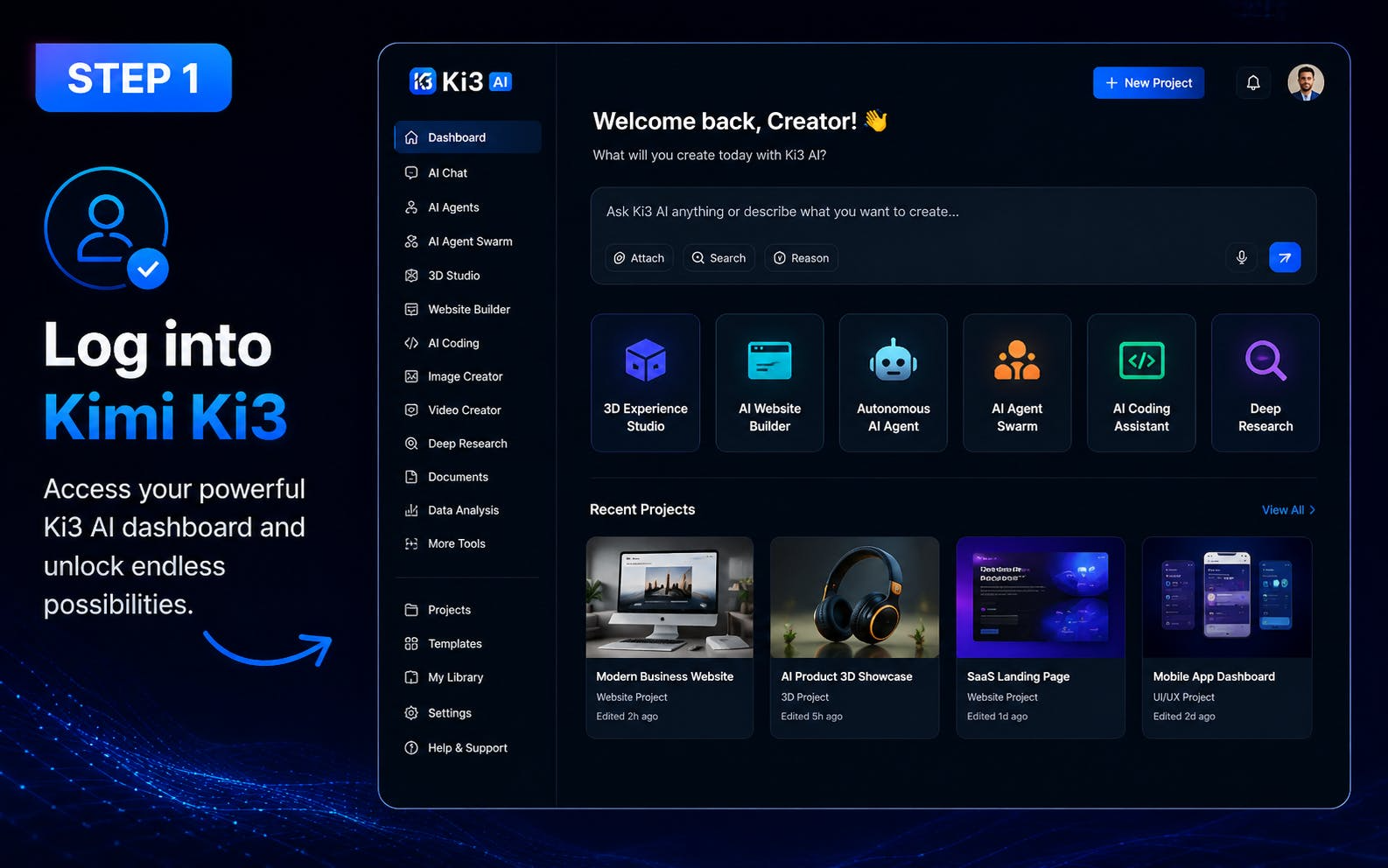Screen dimensions: 1388x868
Task: Open the AI Product 3D Showcase thumbnail
Action: click(x=854, y=598)
